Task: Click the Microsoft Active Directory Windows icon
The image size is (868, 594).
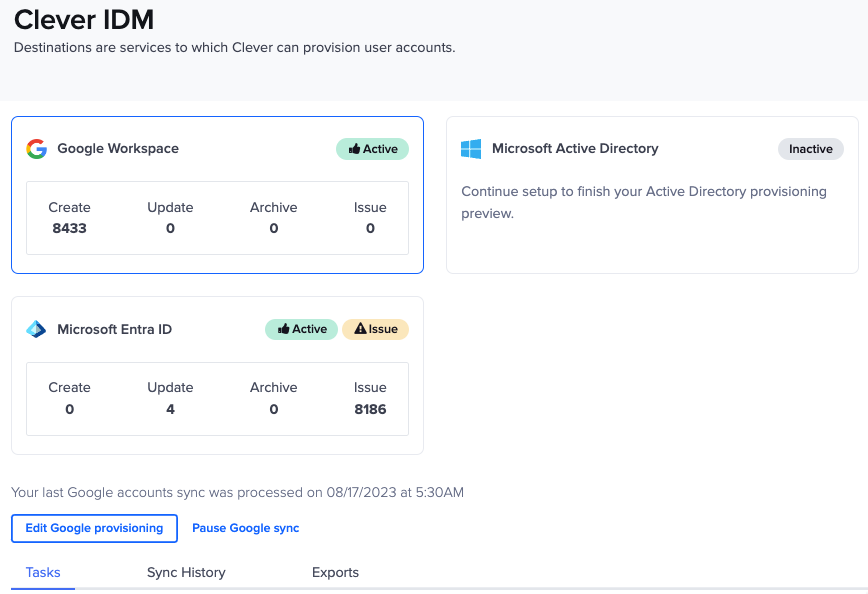Action: coord(470,148)
